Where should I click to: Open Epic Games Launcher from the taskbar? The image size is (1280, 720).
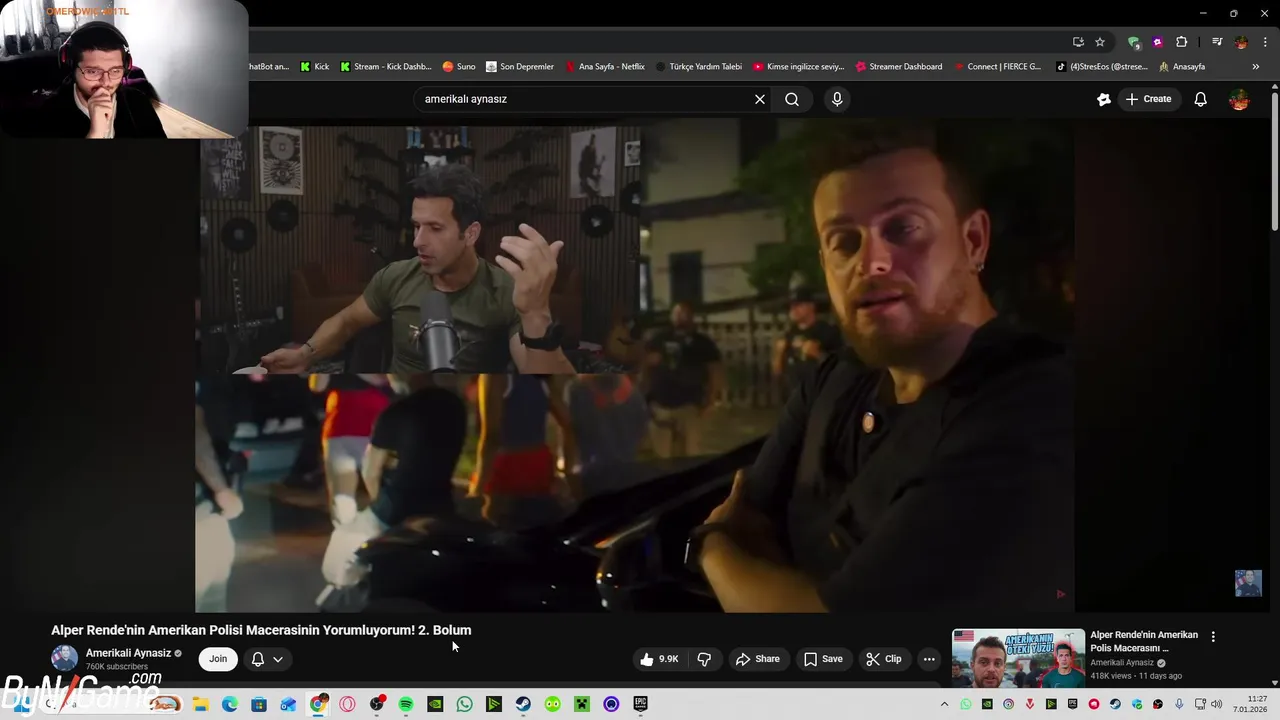[x=640, y=704]
